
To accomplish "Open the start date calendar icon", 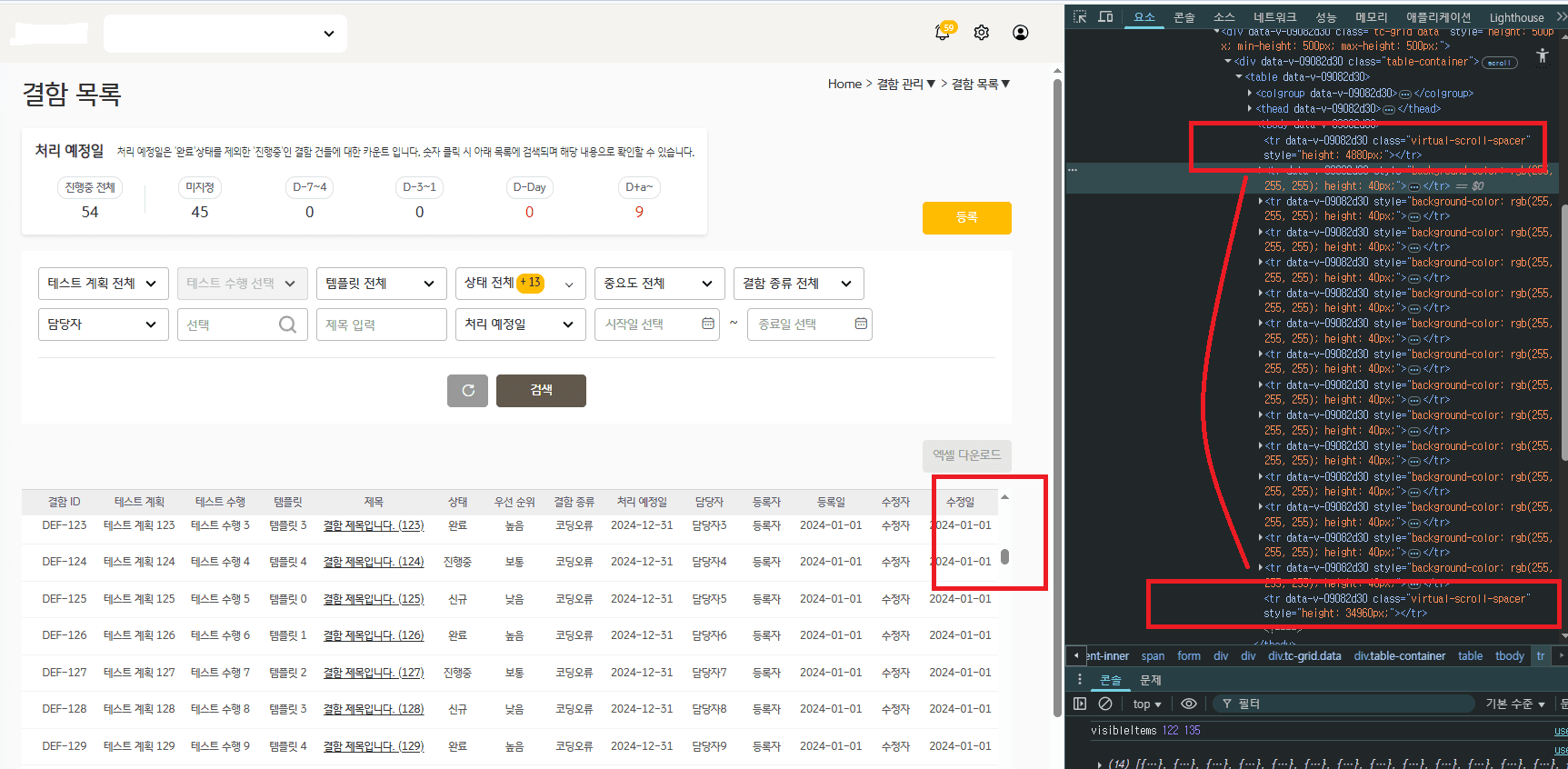I will coord(708,324).
